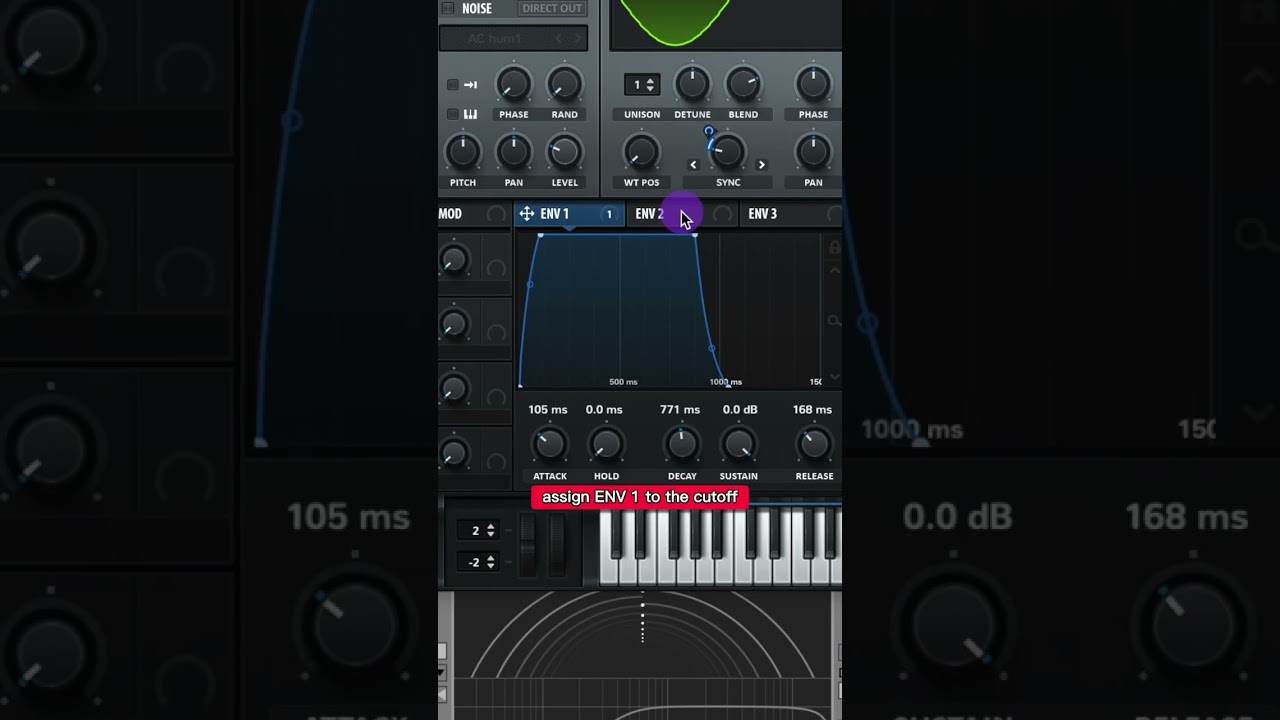Enable the NOISE oscillator checkbox
This screenshot has height=720, width=1280.
(x=448, y=9)
